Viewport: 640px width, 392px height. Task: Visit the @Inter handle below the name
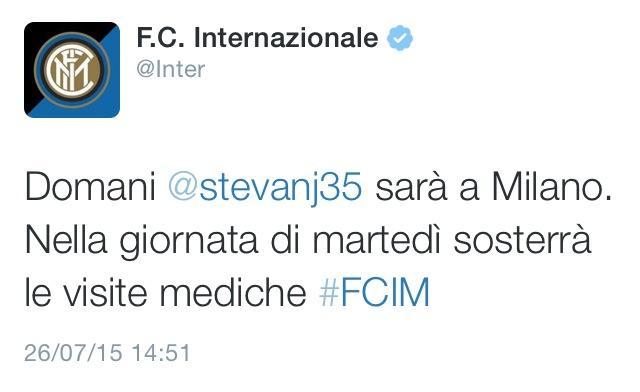pos(171,70)
